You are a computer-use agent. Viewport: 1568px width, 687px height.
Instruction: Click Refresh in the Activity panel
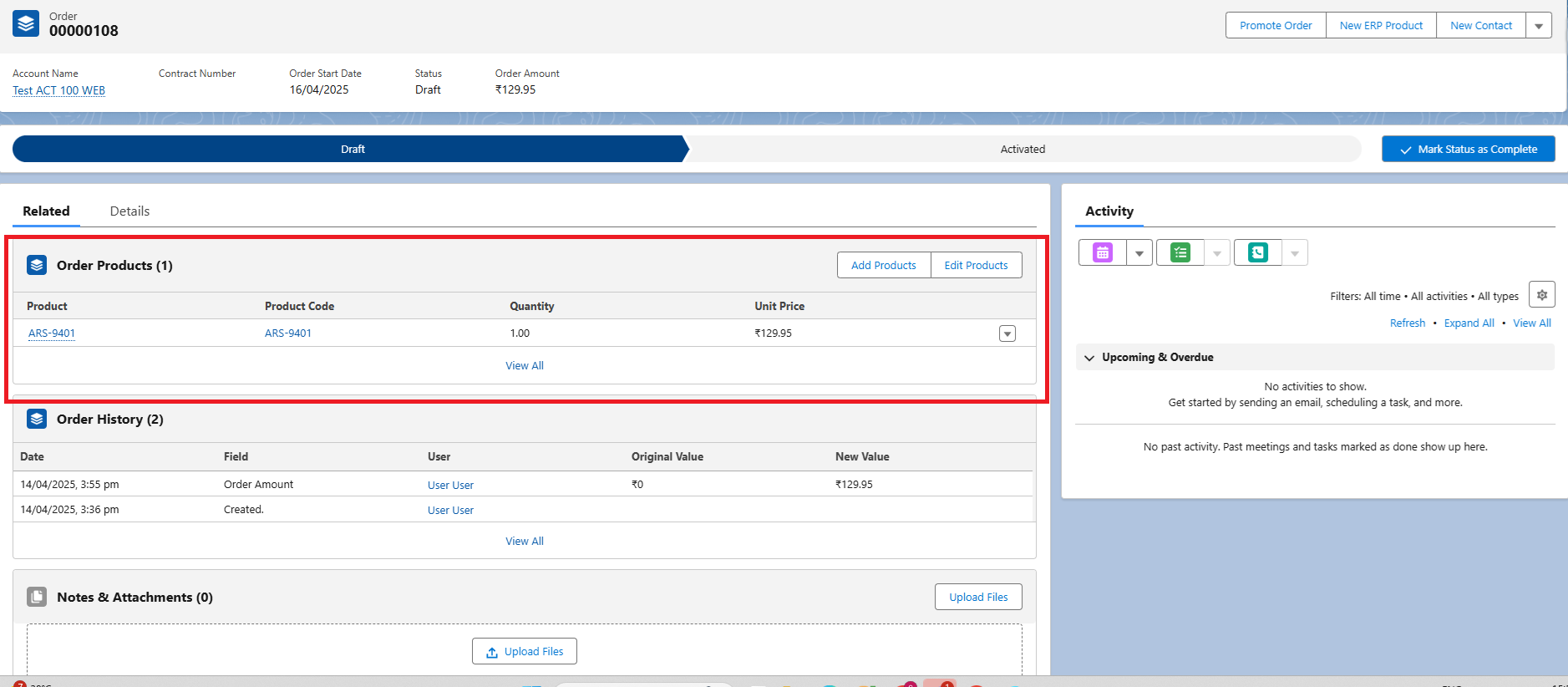pos(1408,323)
